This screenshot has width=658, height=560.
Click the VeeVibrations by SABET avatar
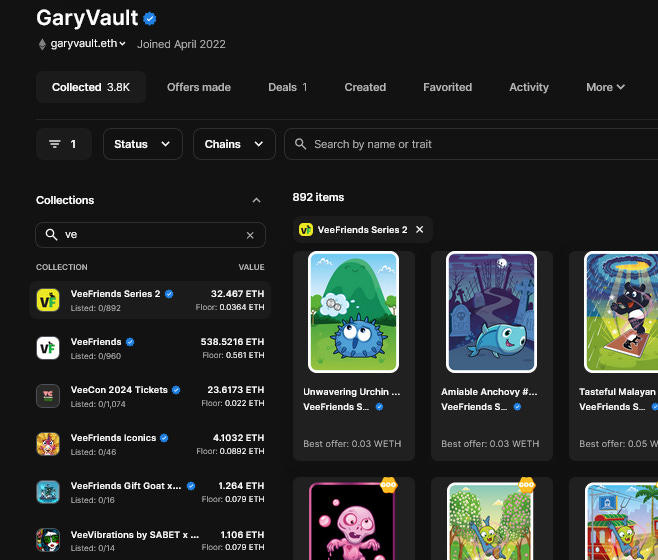(48, 540)
